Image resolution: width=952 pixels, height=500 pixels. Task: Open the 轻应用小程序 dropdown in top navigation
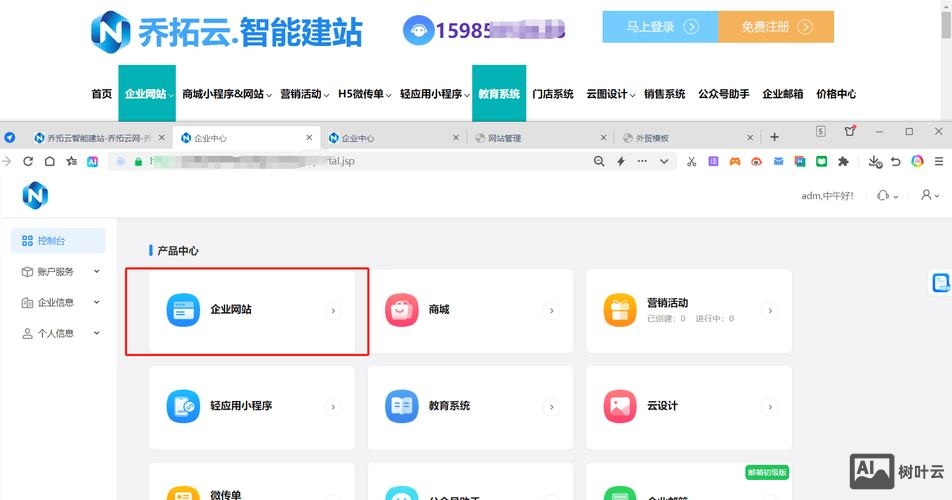[435, 94]
